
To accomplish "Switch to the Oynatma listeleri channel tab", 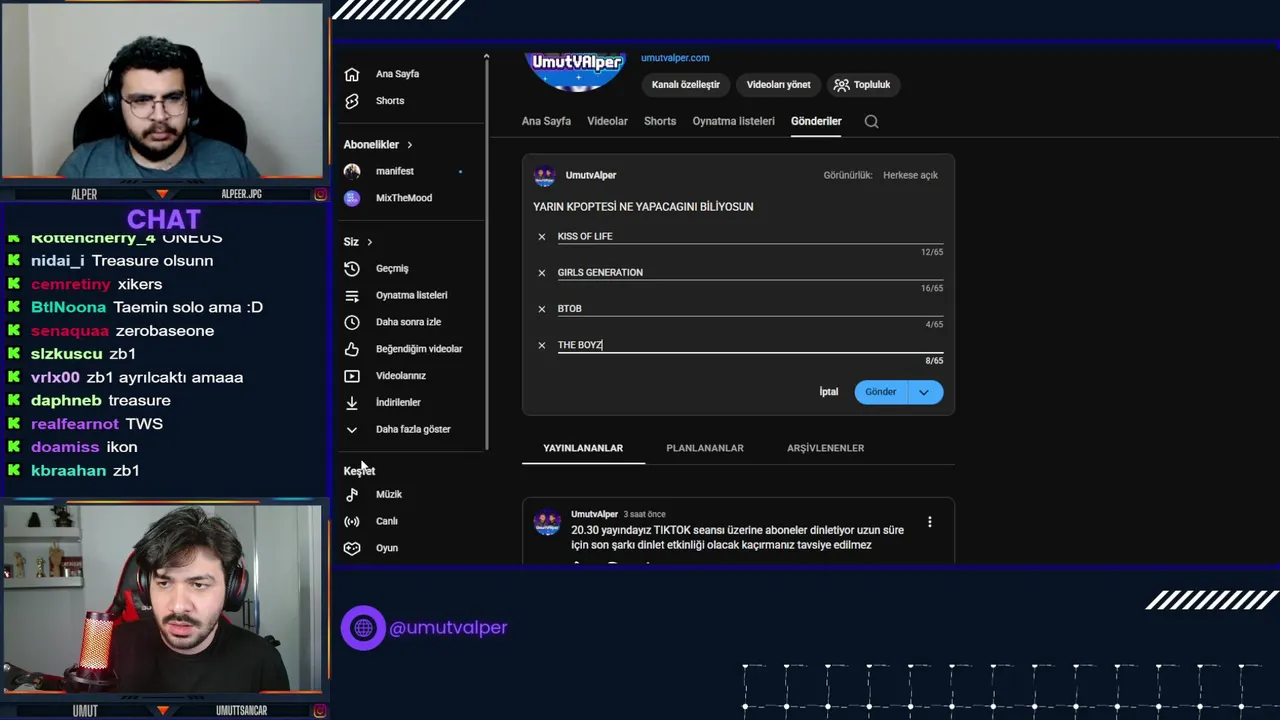I will pos(734,121).
